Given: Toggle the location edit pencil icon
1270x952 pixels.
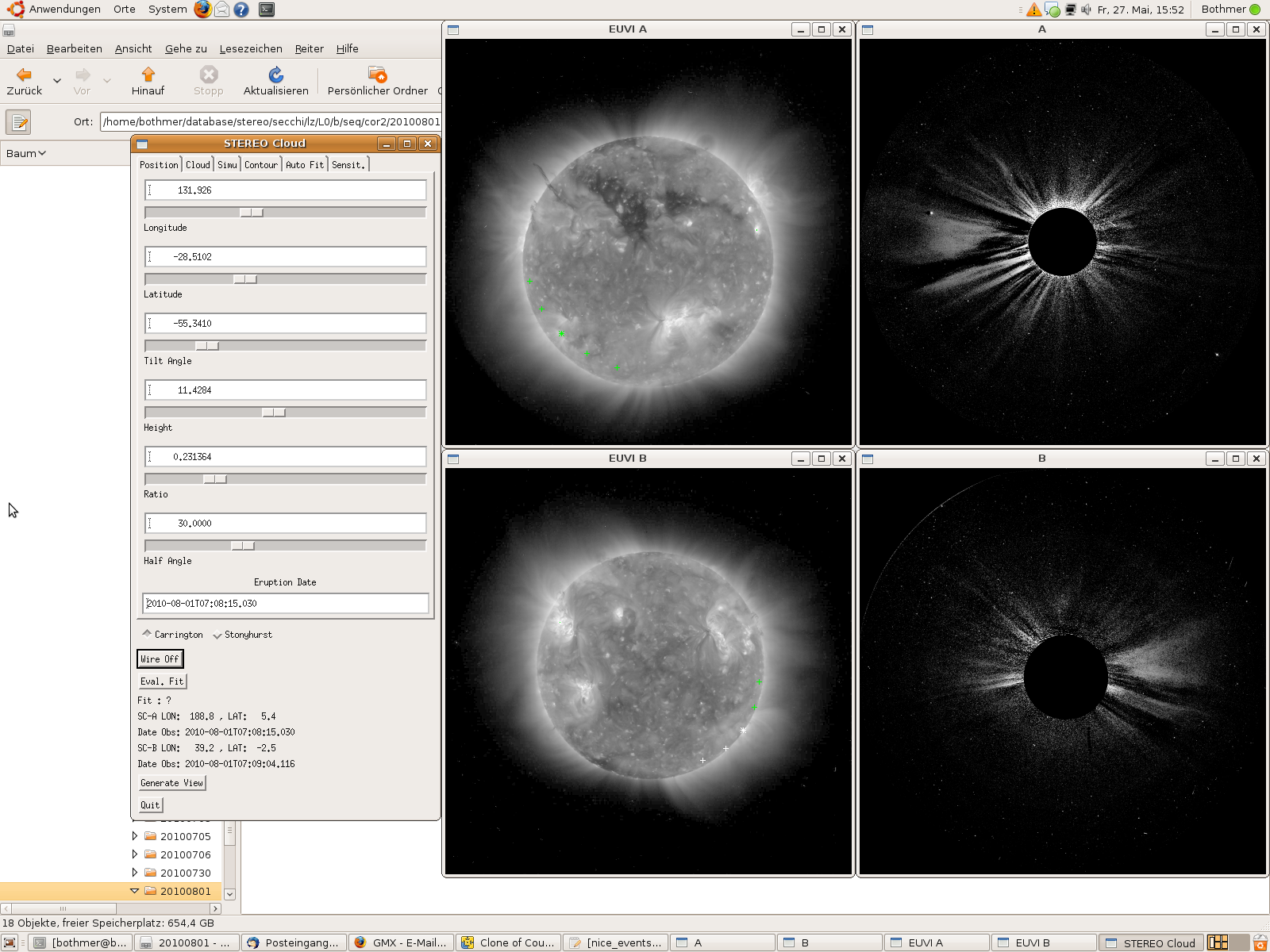Looking at the screenshot, I should [18, 122].
